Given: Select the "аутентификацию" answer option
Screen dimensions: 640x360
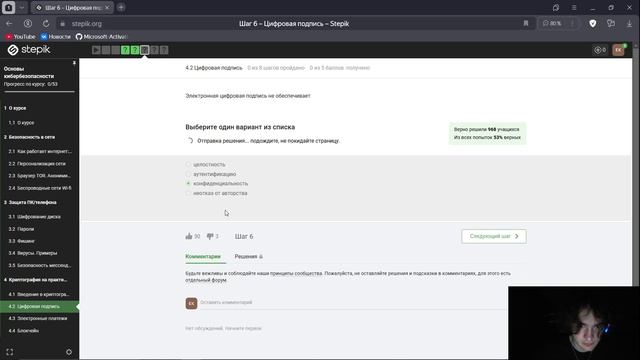Looking at the screenshot, I should [x=211, y=174].
